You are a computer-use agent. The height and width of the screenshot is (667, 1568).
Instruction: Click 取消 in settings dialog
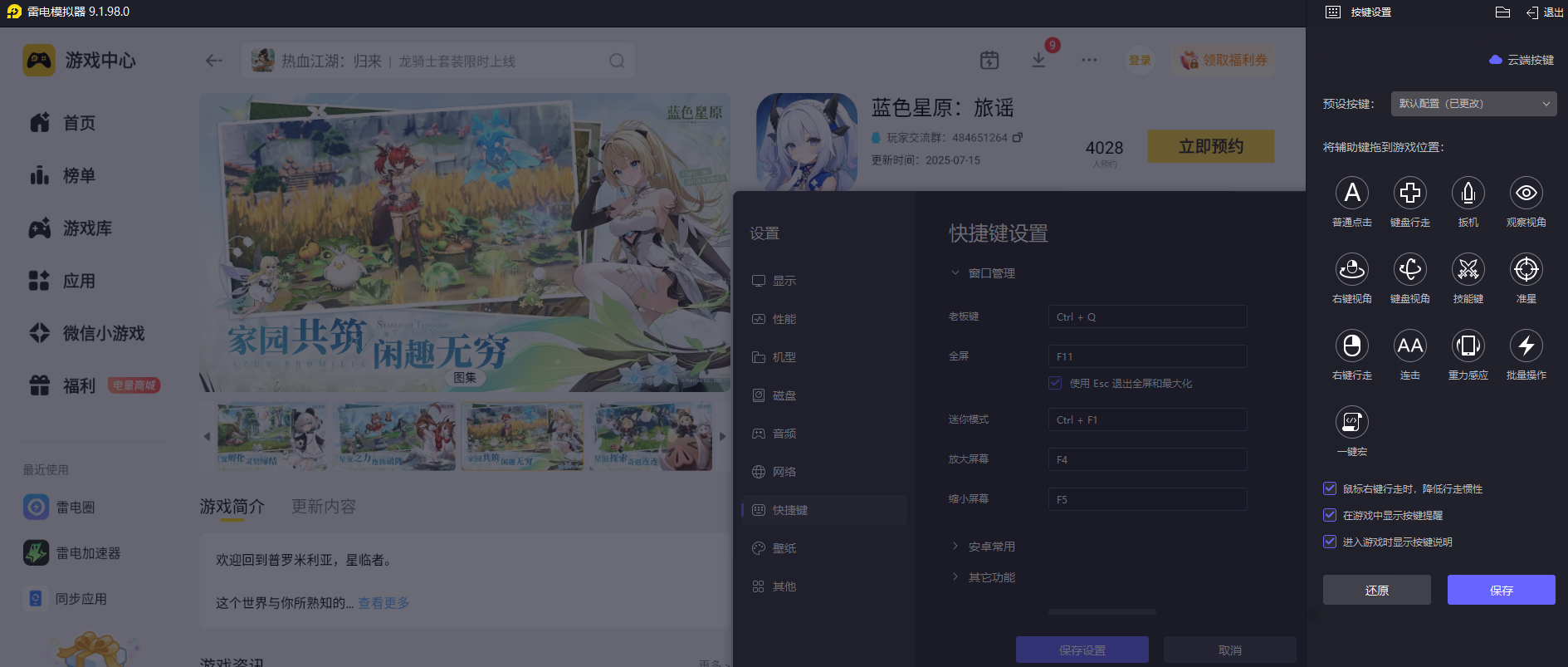pos(1230,650)
